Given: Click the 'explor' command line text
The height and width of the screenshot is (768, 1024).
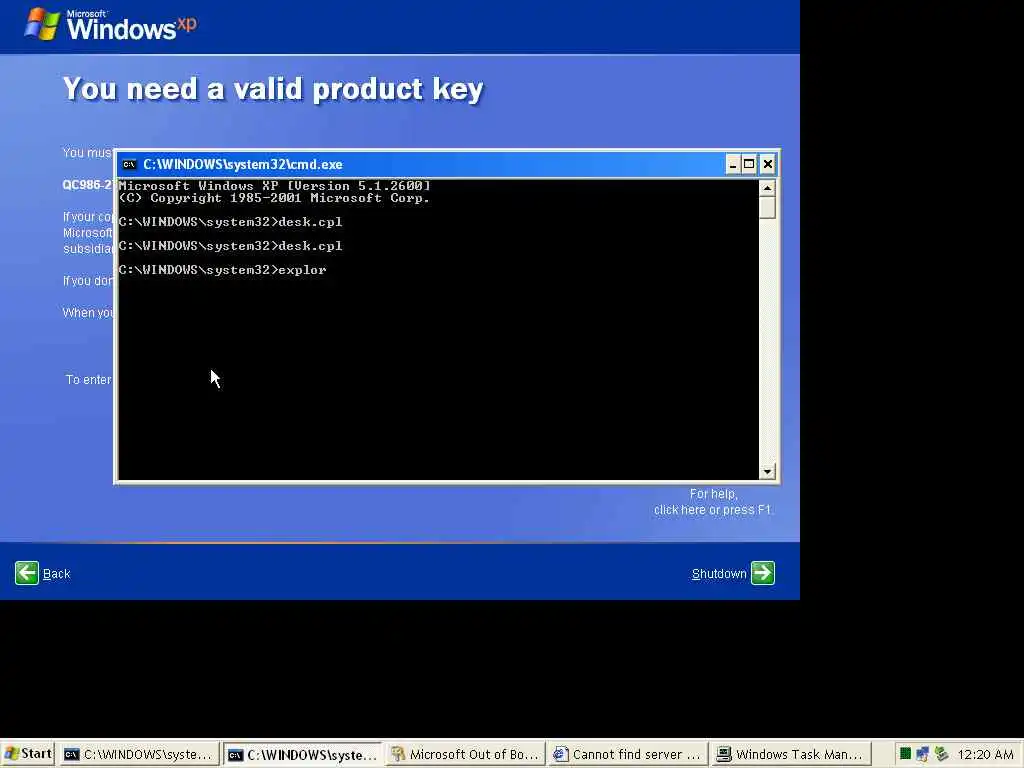Looking at the screenshot, I should (x=302, y=270).
